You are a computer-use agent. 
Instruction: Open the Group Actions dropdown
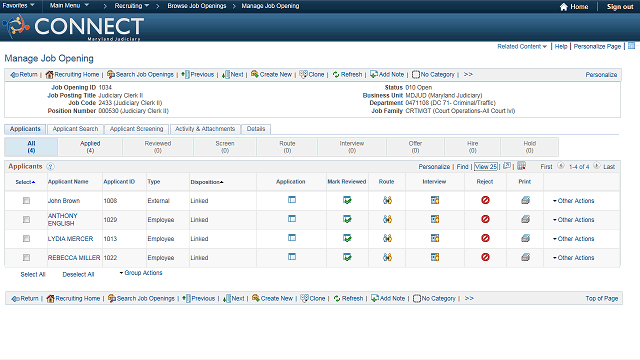pyautogui.click(x=141, y=273)
